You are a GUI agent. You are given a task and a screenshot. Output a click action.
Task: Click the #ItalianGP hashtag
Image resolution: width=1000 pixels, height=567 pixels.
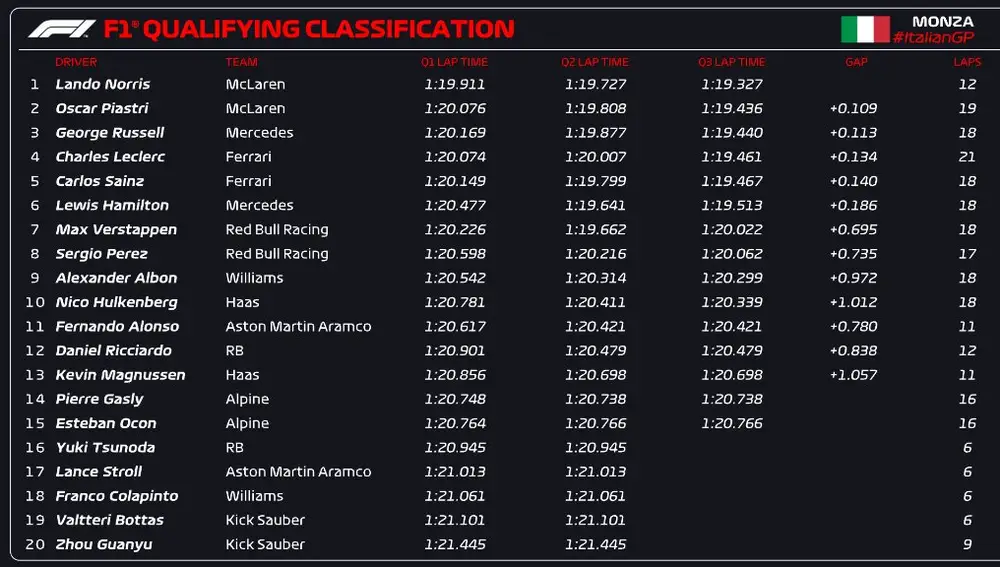(932, 37)
